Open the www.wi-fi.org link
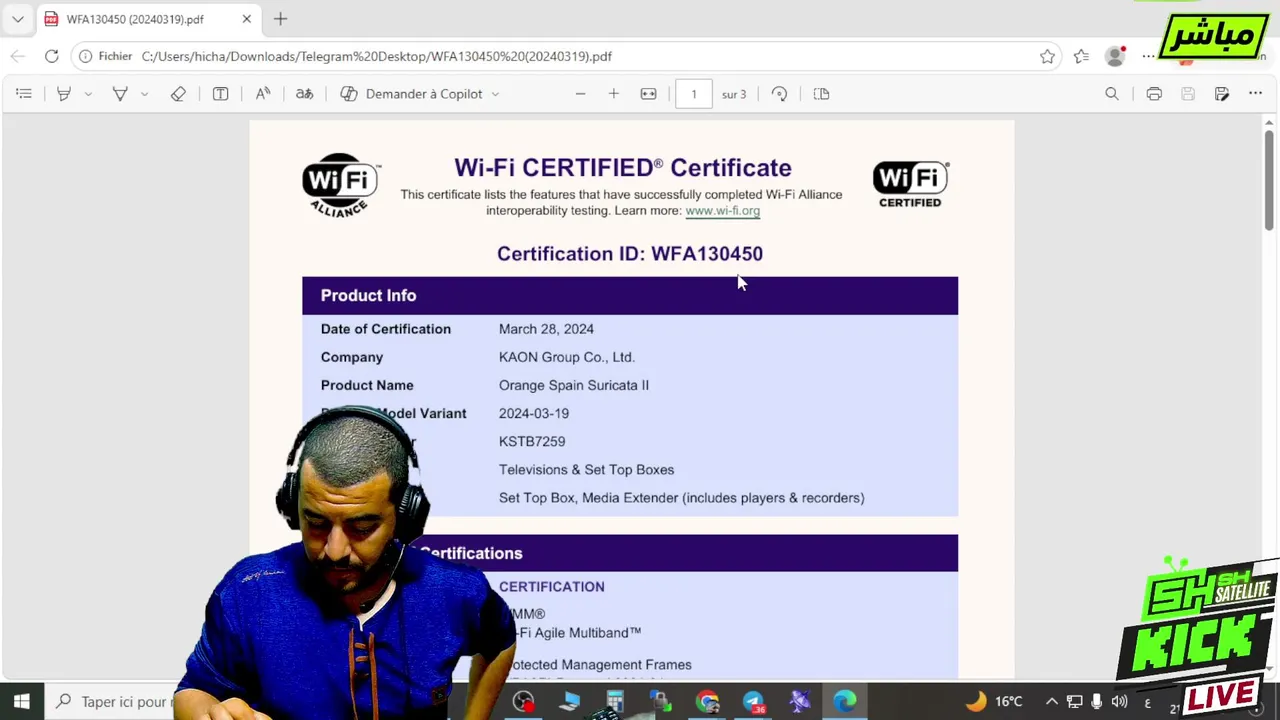 722,211
